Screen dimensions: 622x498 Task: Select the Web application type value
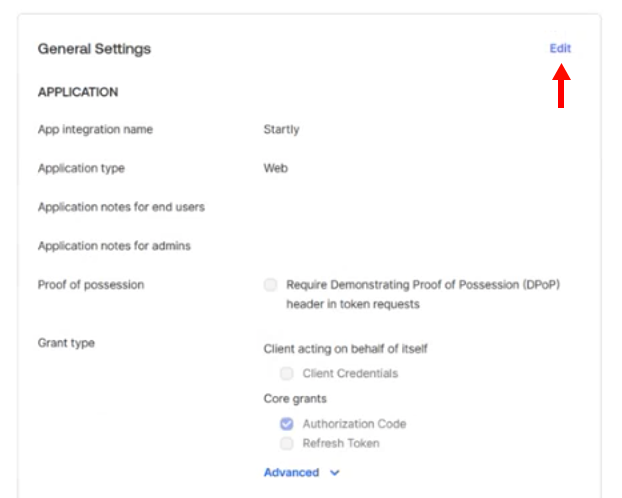(275, 169)
